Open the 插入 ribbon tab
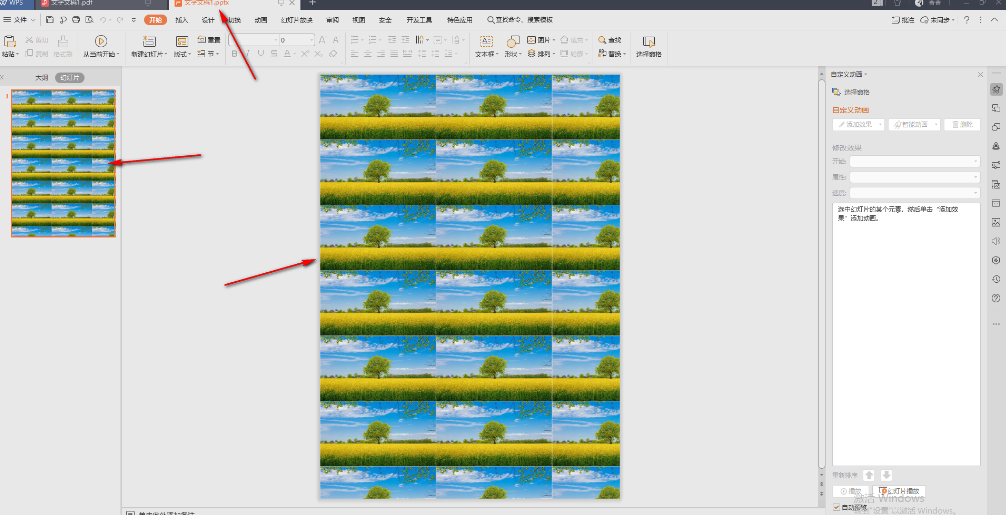The height and width of the screenshot is (515, 1006). (182, 19)
